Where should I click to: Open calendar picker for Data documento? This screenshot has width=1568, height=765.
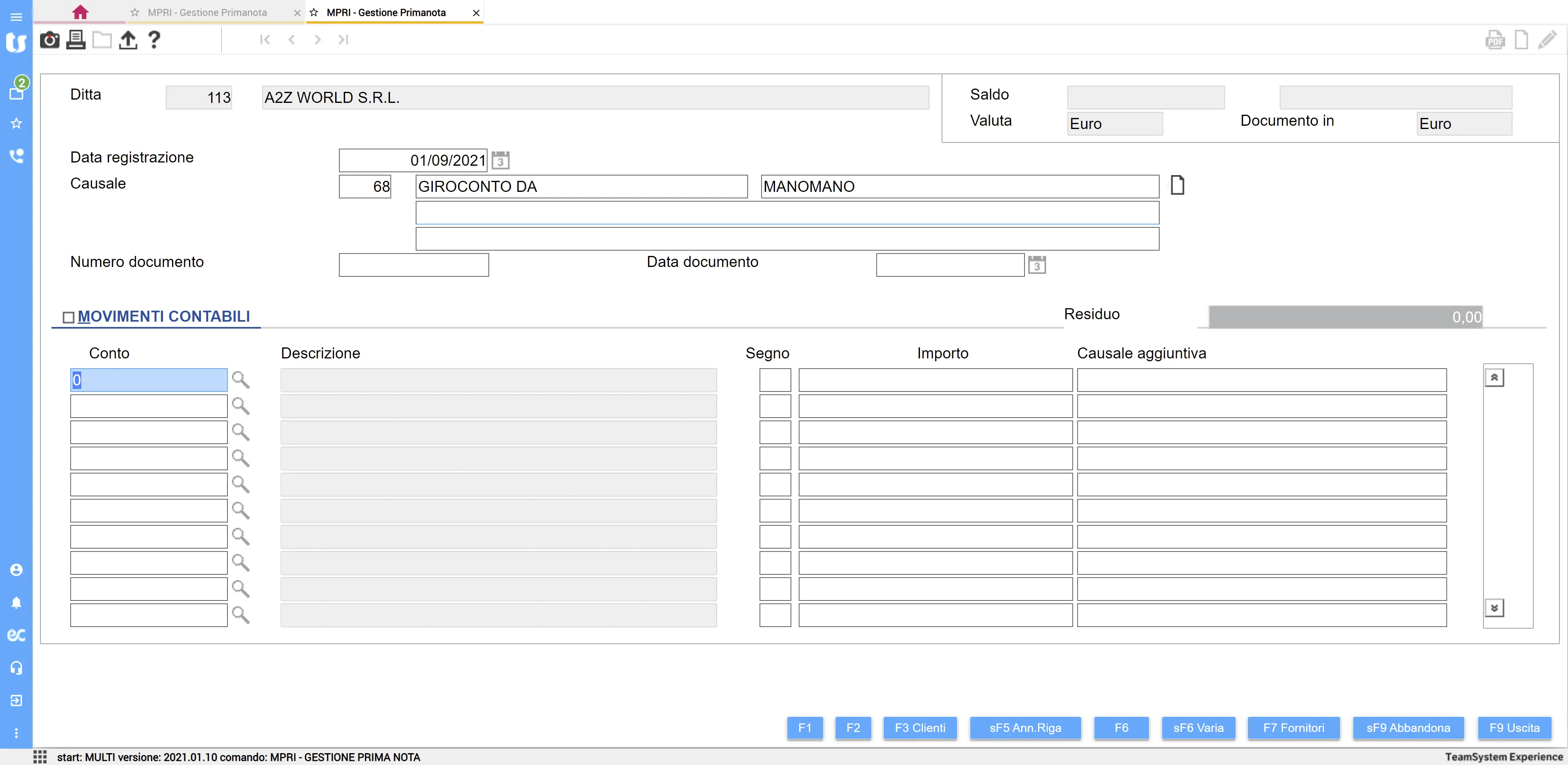click(x=1037, y=265)
